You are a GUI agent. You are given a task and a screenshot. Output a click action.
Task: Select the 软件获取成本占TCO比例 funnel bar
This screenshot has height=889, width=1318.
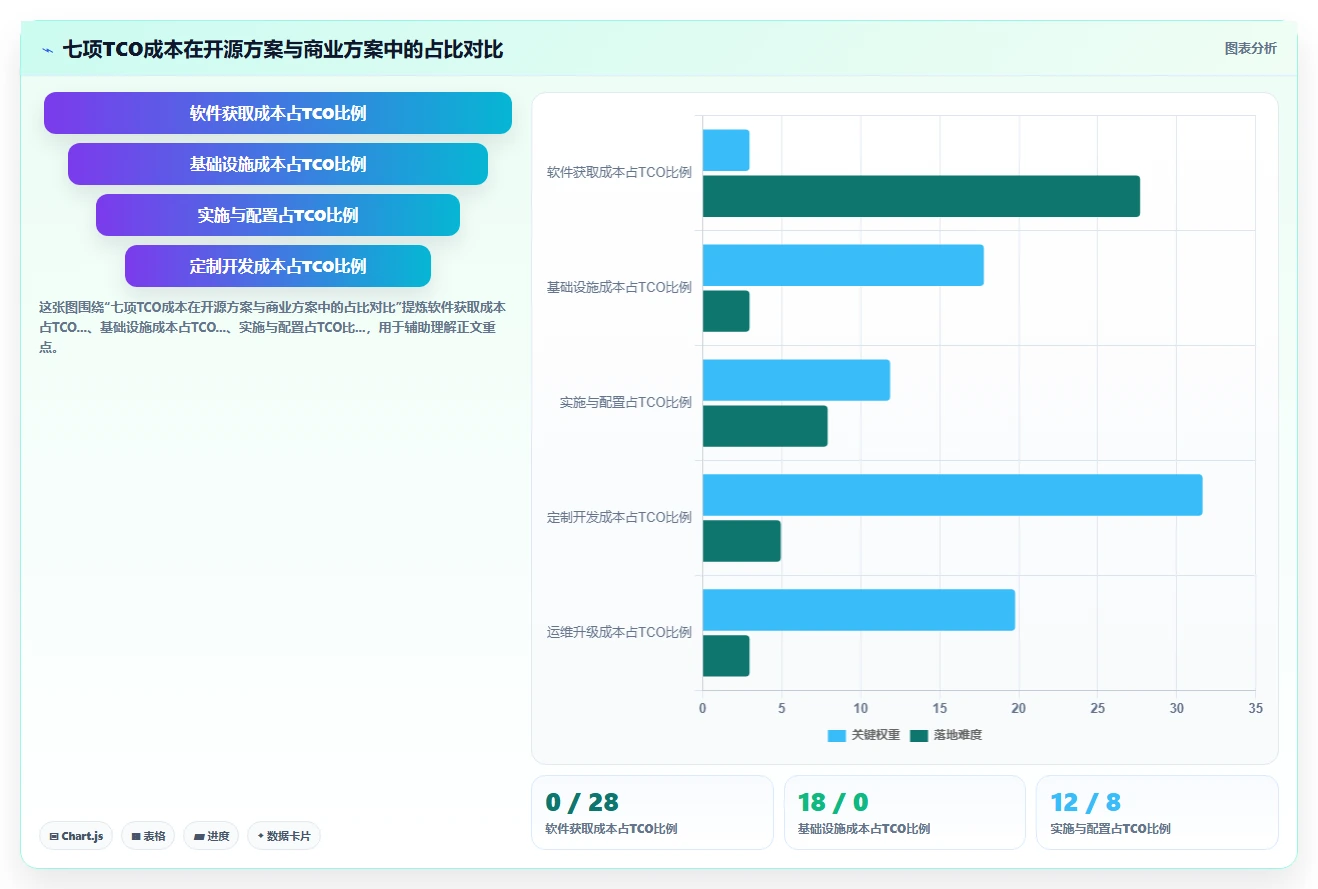[278, 113]
